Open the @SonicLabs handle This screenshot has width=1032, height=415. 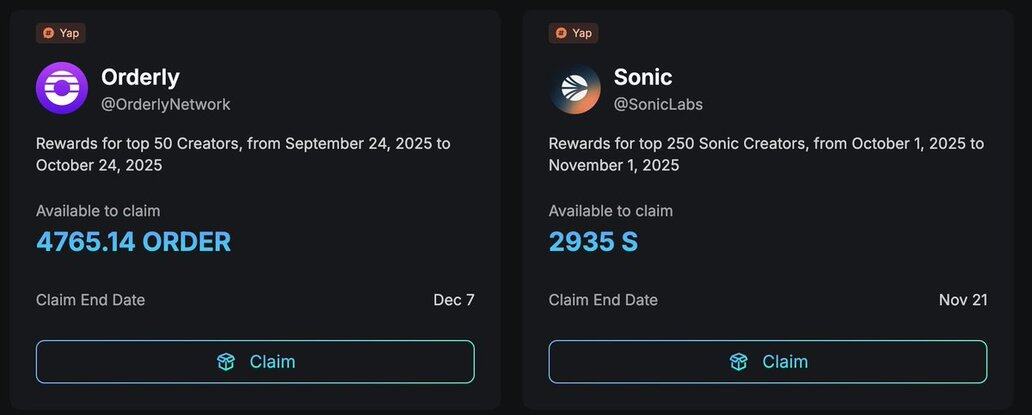[x=658, y=104]
